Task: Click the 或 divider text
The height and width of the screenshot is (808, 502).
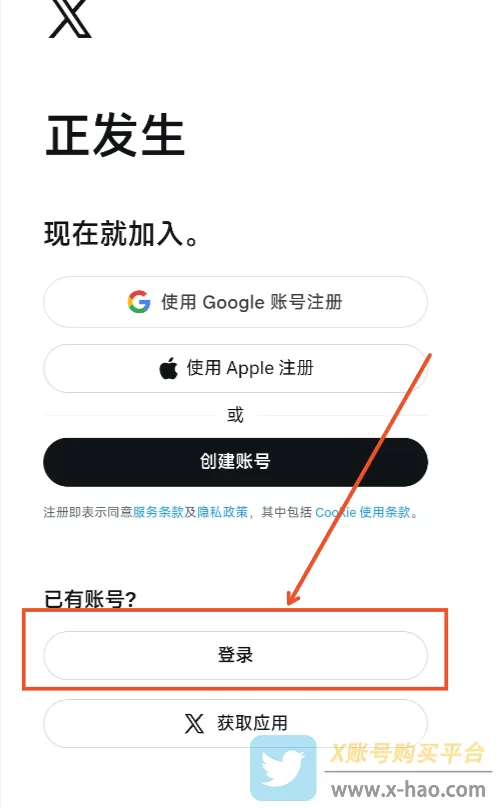Action: [x=236, y=415]
